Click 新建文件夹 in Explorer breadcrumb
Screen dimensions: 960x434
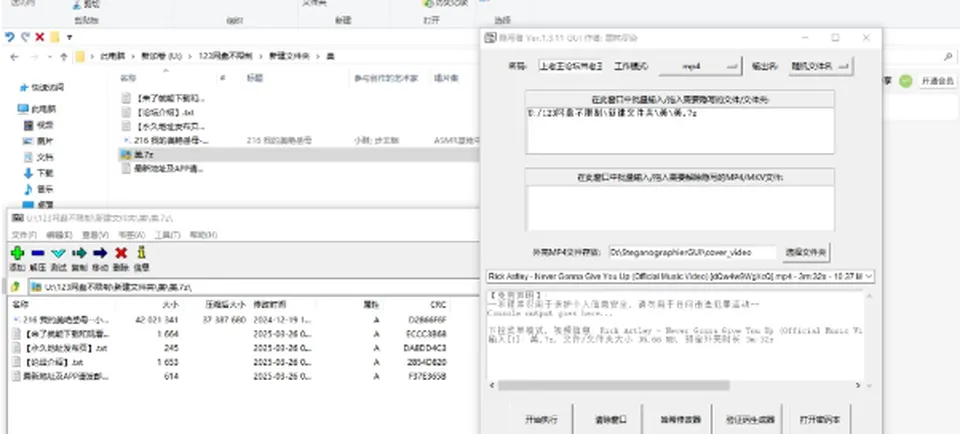coord(292,56)
